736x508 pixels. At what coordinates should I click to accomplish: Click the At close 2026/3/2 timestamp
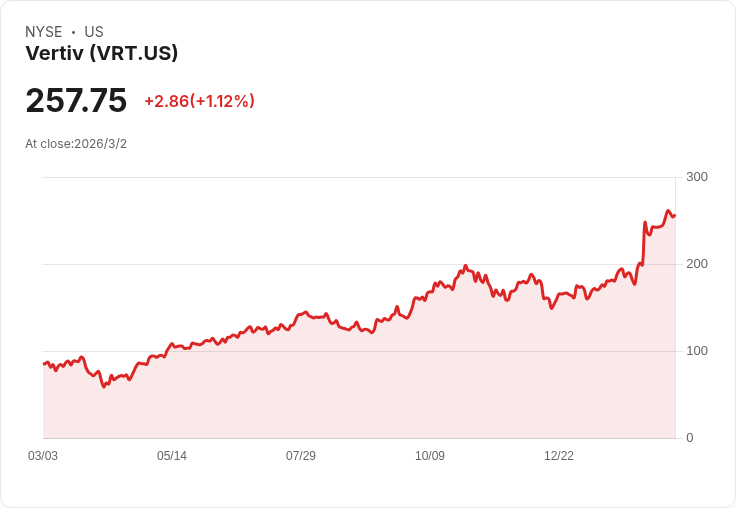[x=76, y=144]
